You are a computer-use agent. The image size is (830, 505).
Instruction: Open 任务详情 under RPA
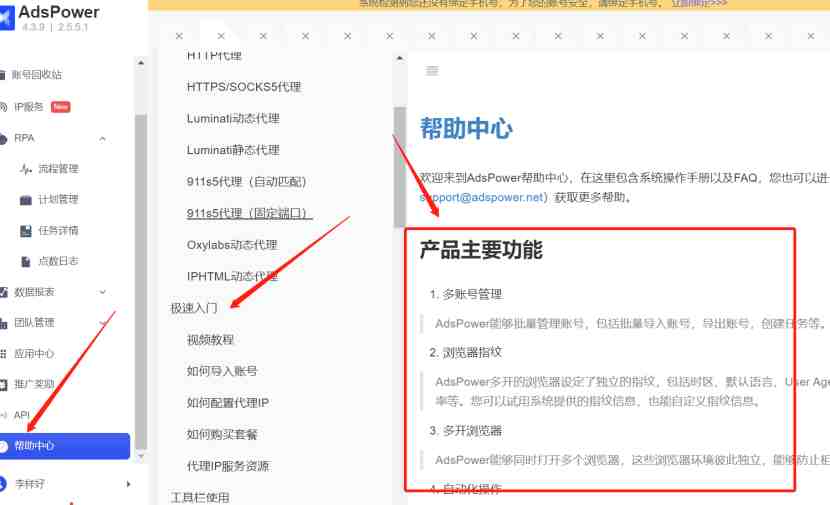[x=58, y=230]
